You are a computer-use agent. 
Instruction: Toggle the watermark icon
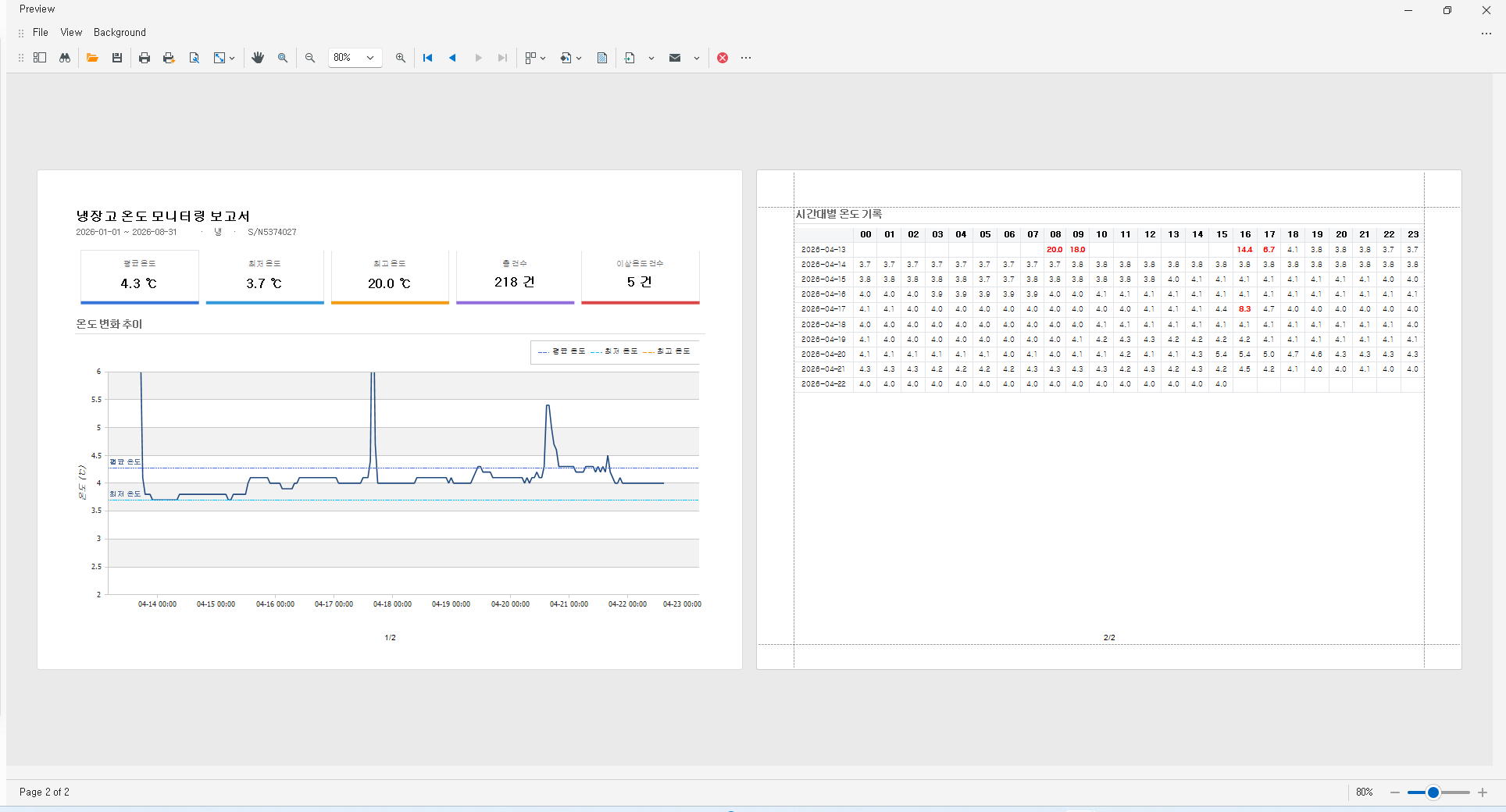click(602, 58)
